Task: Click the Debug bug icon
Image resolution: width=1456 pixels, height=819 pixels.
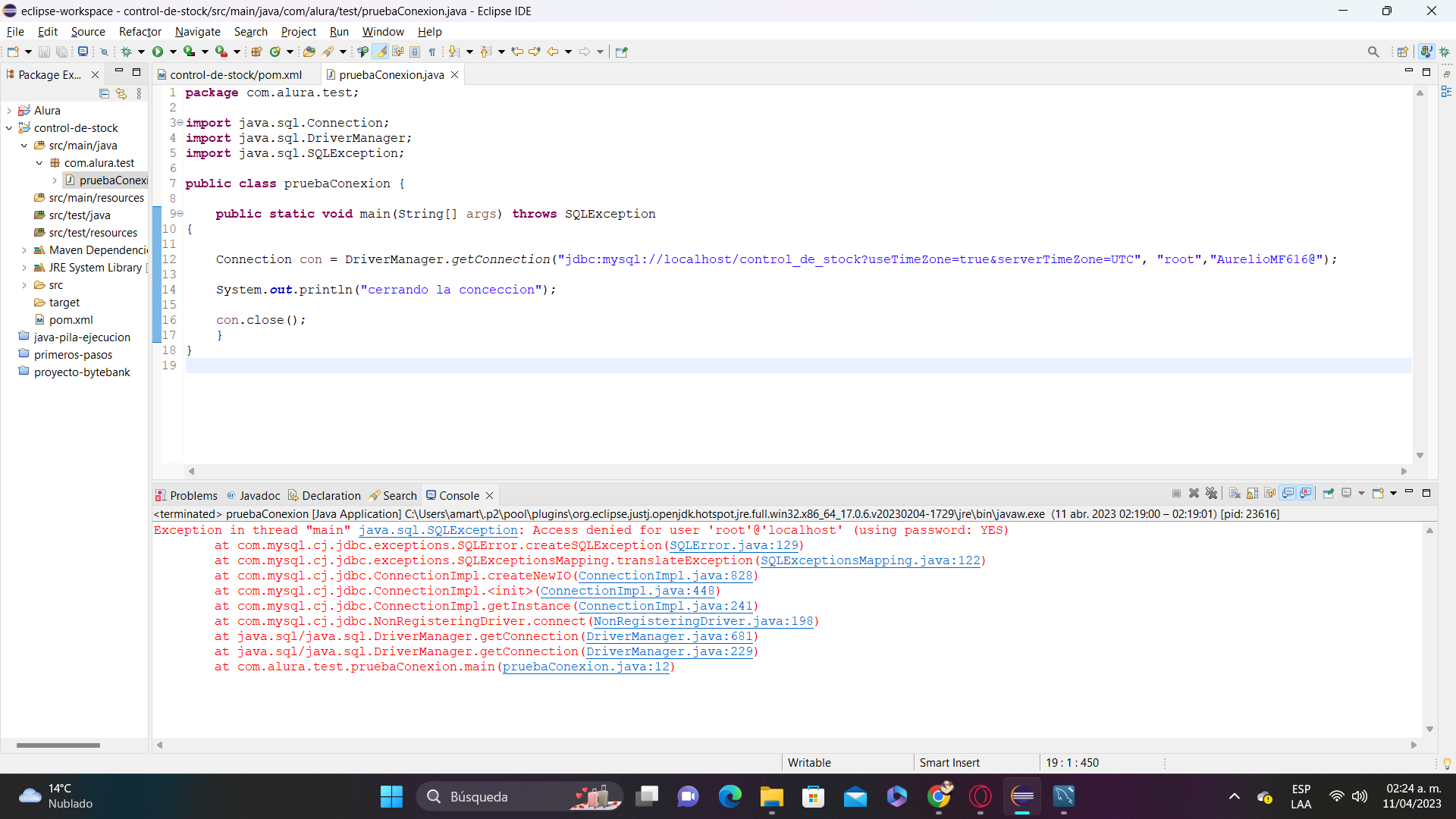Action: [x=127, y=52]
